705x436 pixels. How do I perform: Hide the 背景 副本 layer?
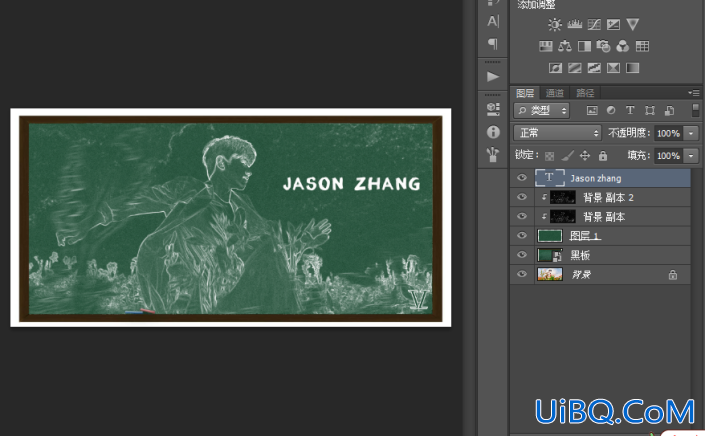click(x=522, y=216)
